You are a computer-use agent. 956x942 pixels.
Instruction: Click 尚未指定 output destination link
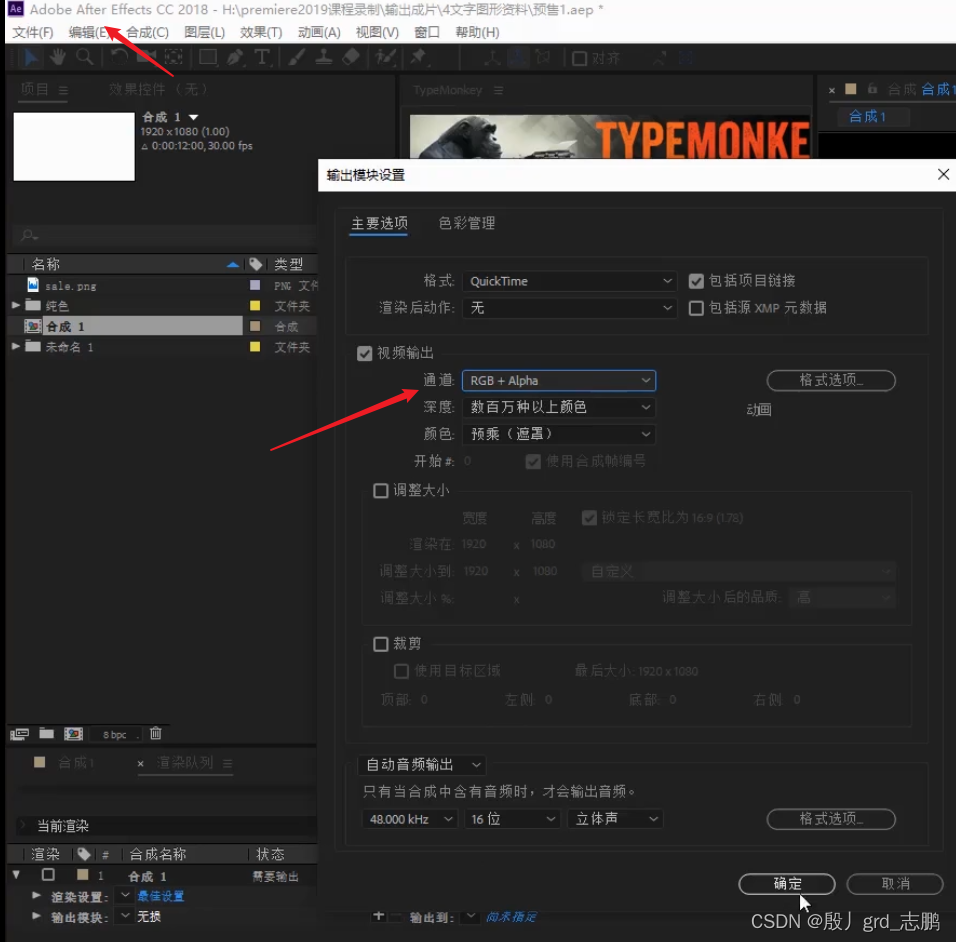[x=512, y=916]
